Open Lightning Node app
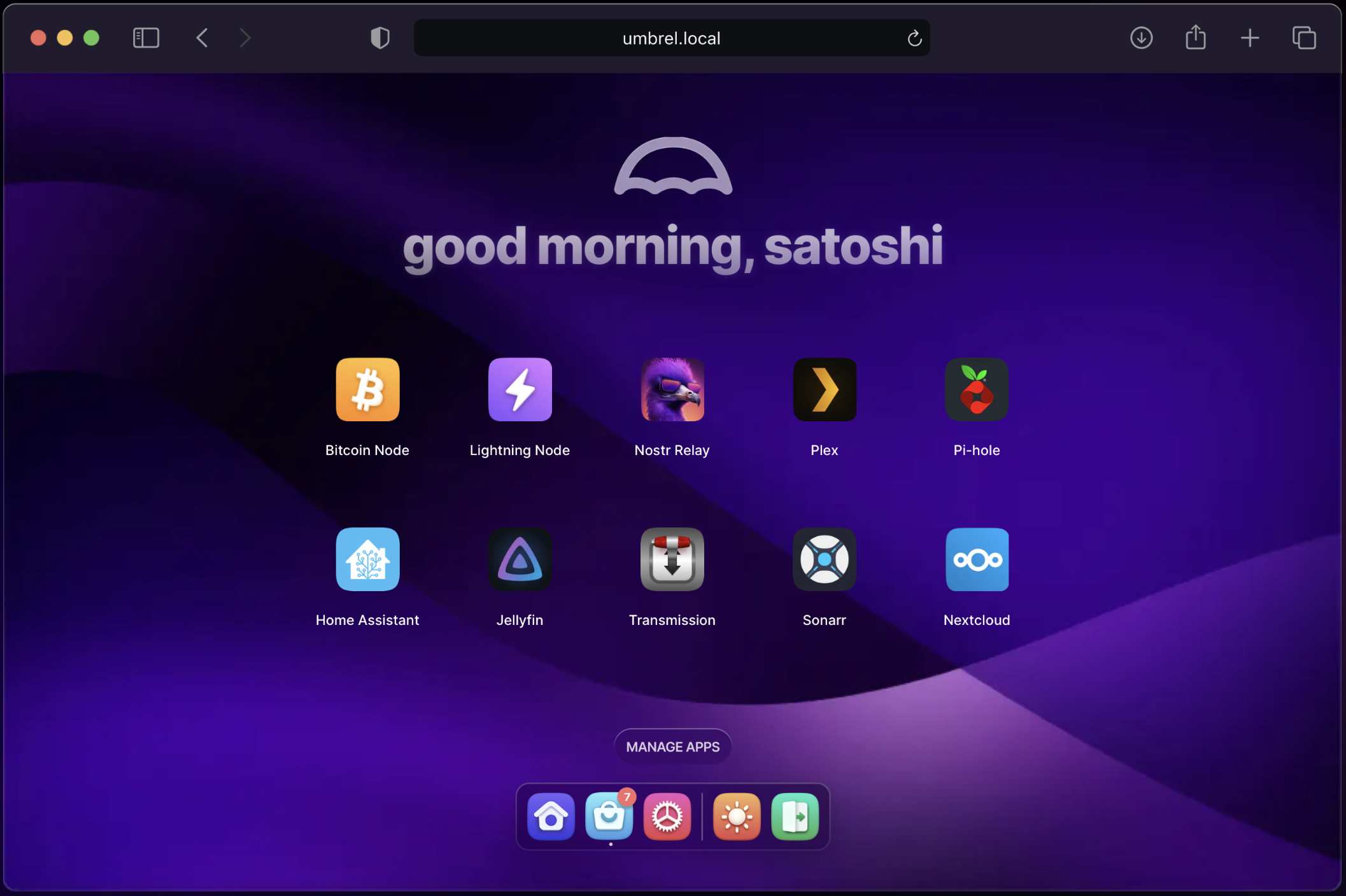Screen dimensions: 1346x896 (520, 389)
